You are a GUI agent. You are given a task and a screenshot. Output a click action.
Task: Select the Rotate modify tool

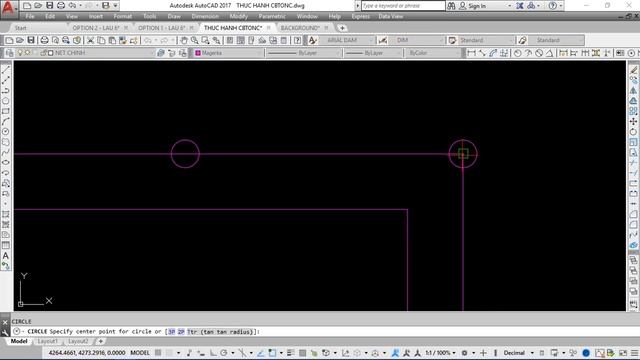(633, 131)
